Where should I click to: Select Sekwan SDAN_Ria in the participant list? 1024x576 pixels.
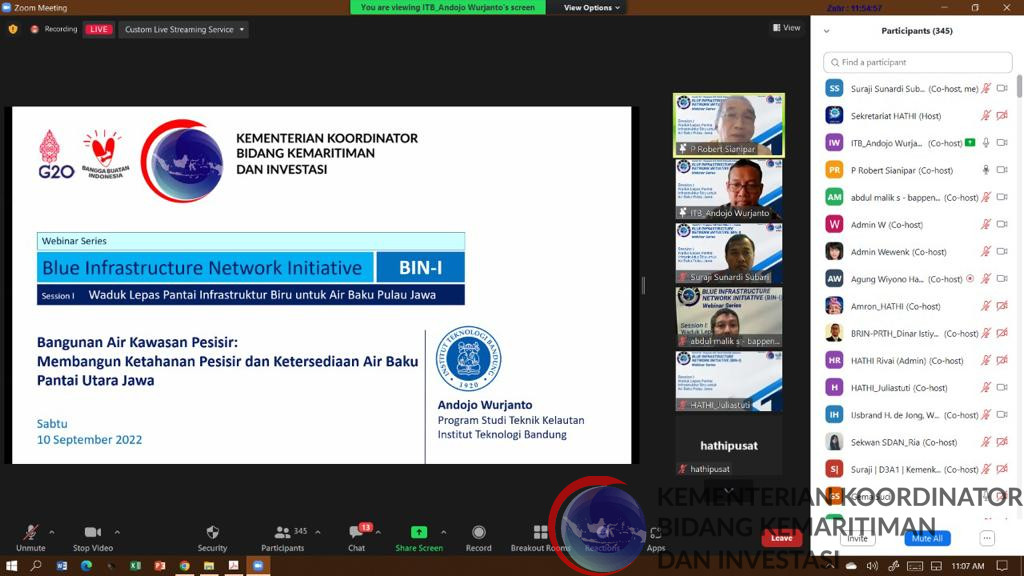[918, 442]
